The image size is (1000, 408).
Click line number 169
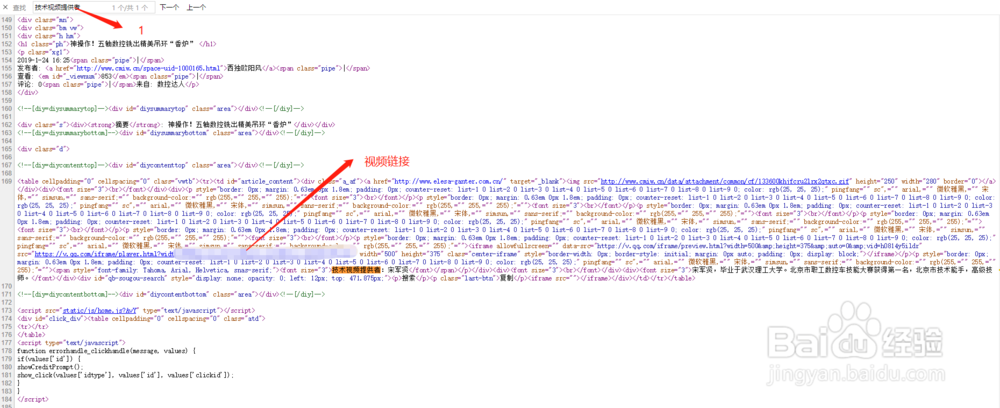click(x=6, y=181)
